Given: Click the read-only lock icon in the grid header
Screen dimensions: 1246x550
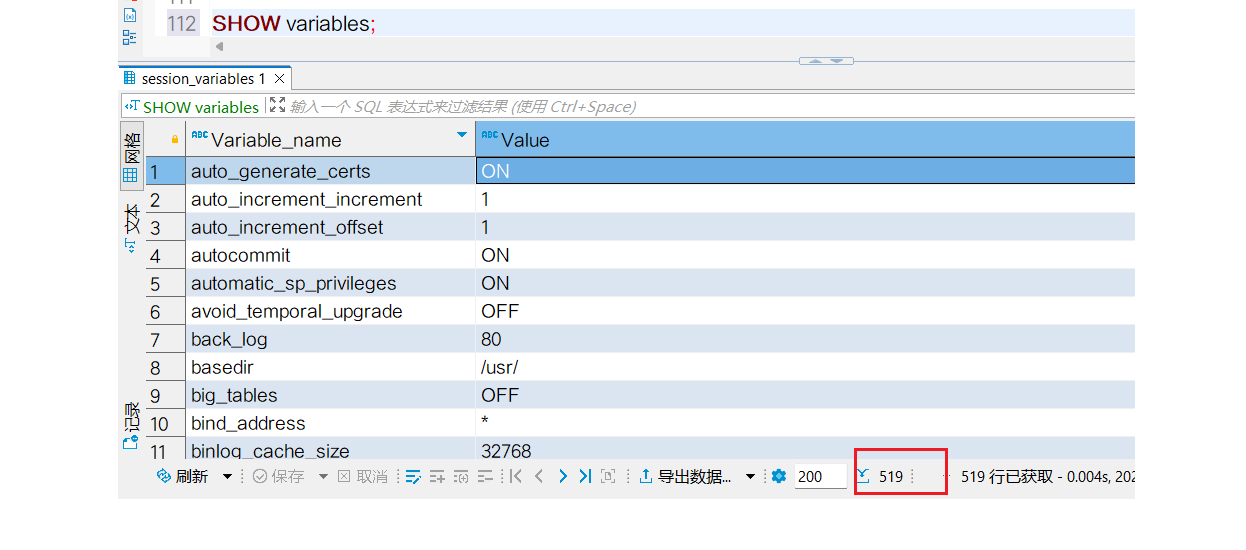Looking at the screenshot, I should pyautogui.click(x=175, y=140).
